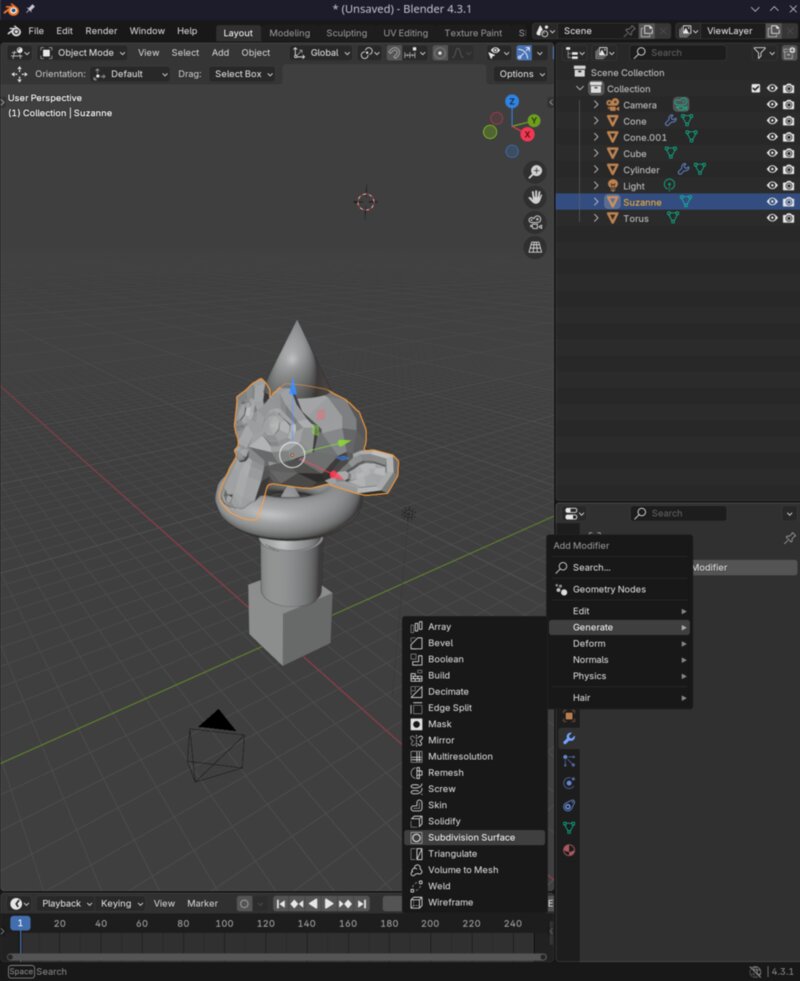Select Subdivision Surface modifier
The image size is (800, 981).
tap(474, 837)
